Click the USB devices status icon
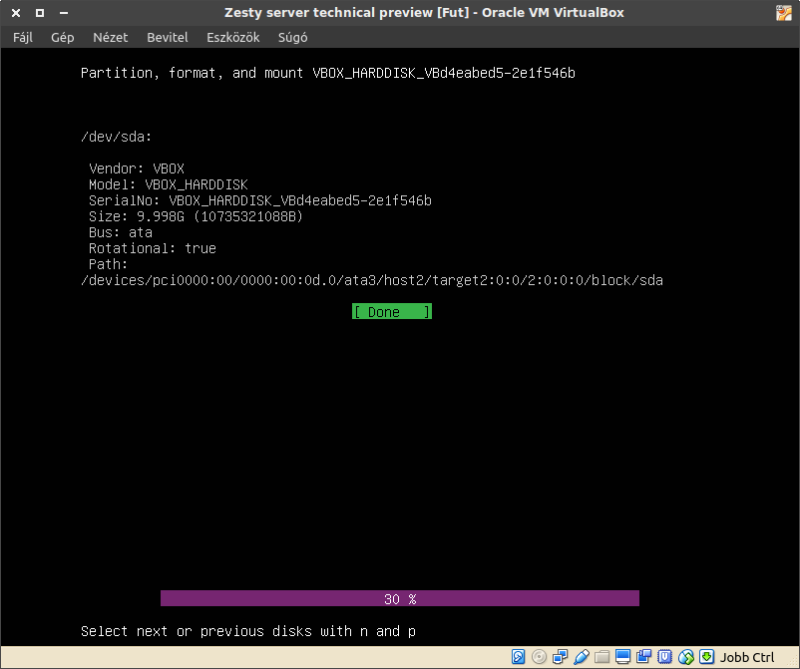The image size is (800, 669). click(x=581, y=657)
